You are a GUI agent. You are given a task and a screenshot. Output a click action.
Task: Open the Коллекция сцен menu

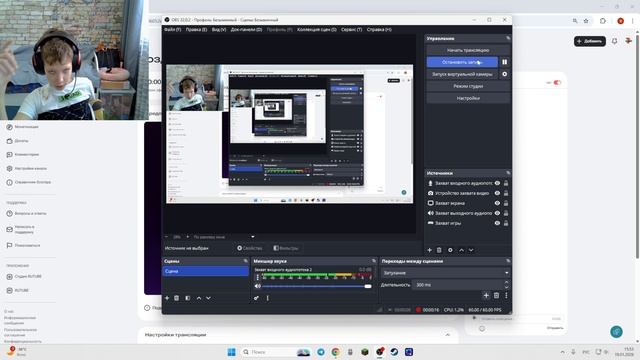pyautogui.click(x=317, y=29)
